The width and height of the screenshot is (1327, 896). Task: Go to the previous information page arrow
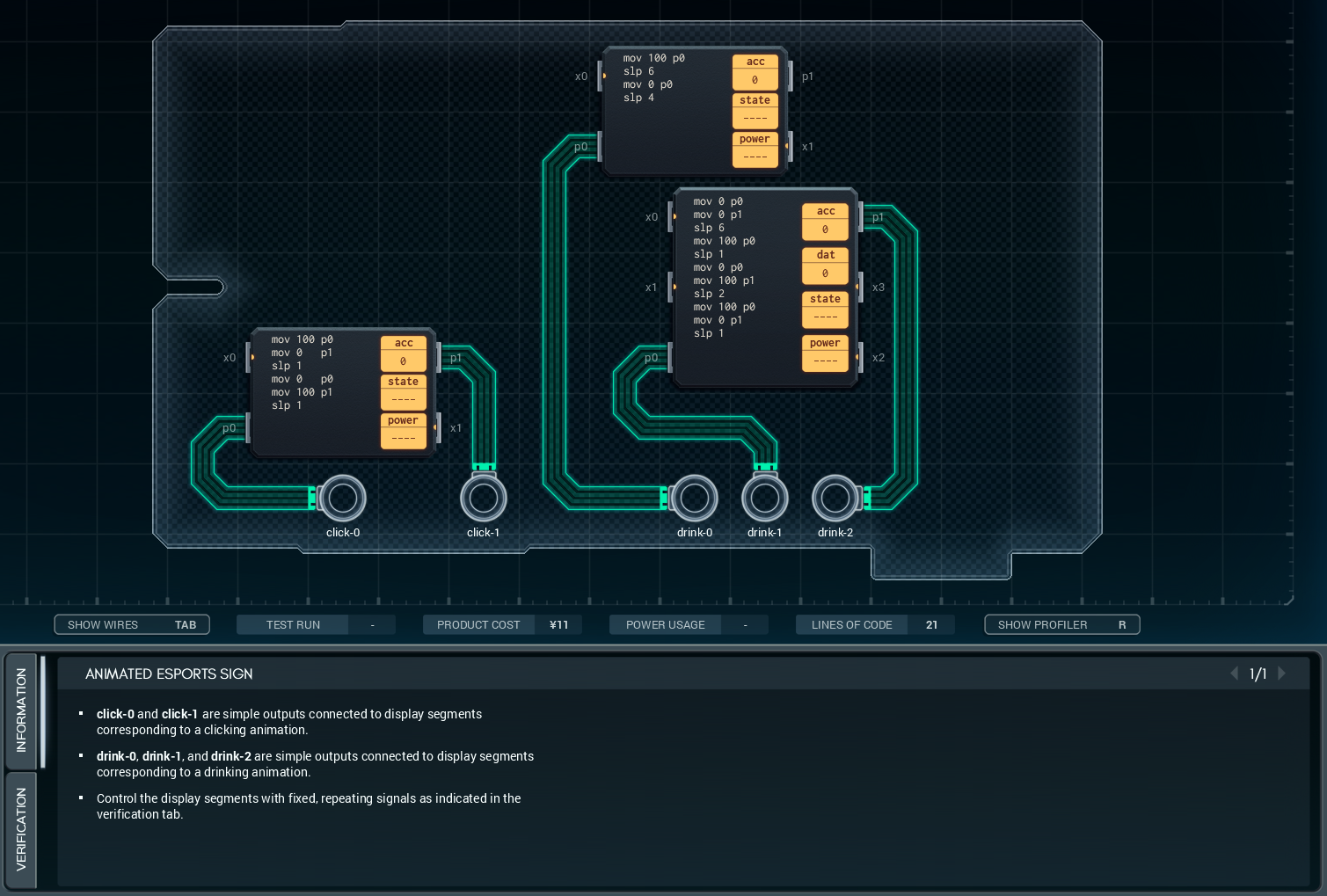(x=1234, y=674)
